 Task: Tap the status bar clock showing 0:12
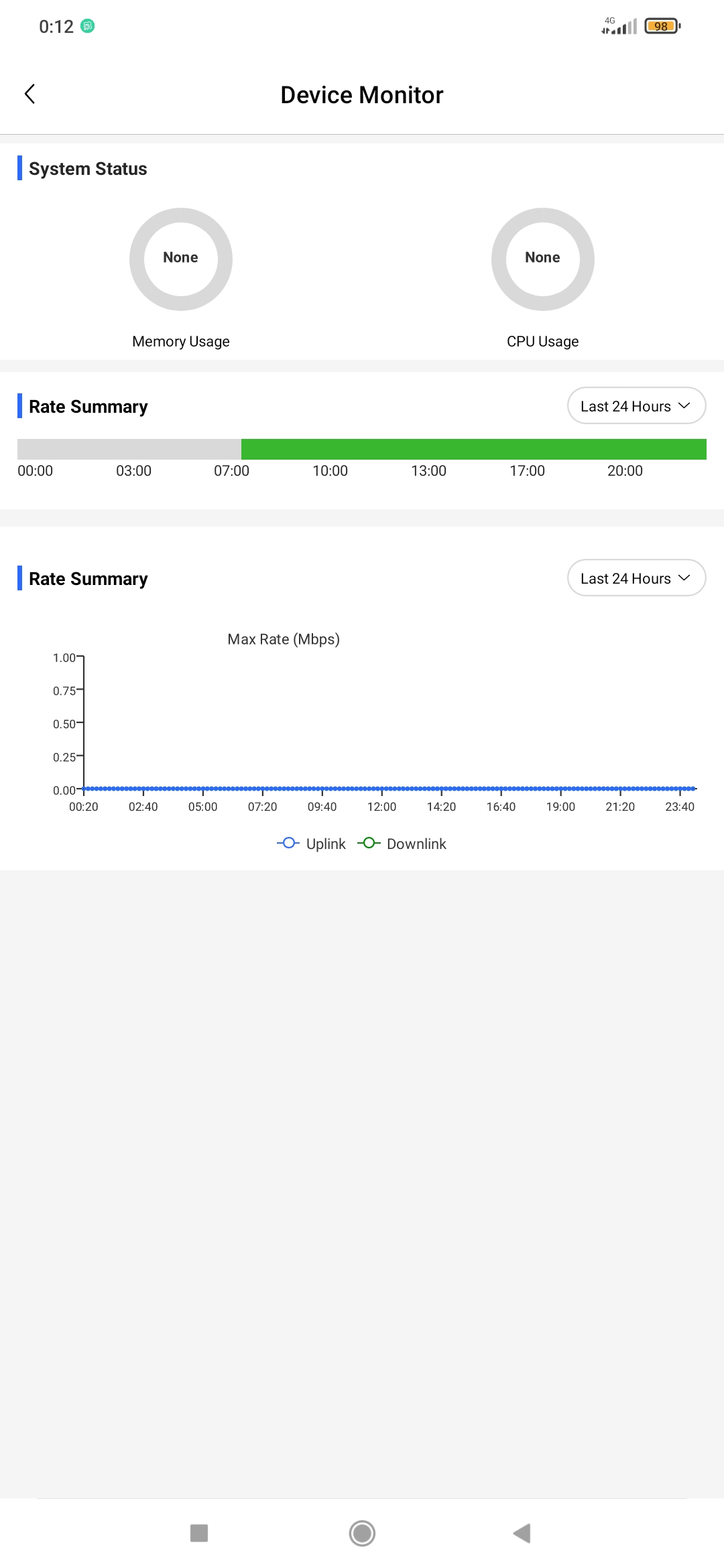point(56,27)
